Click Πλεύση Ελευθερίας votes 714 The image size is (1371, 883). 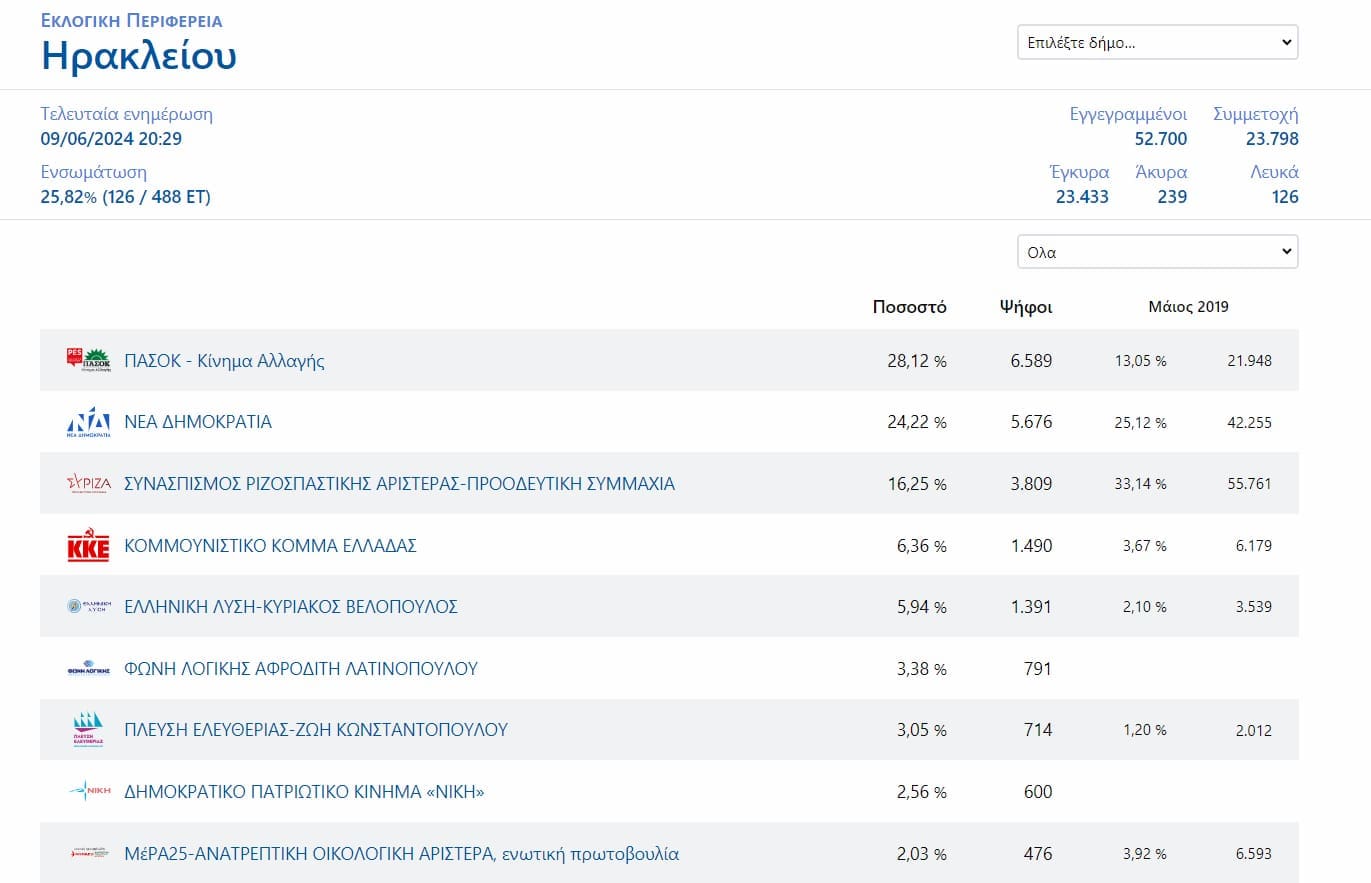1038,730
